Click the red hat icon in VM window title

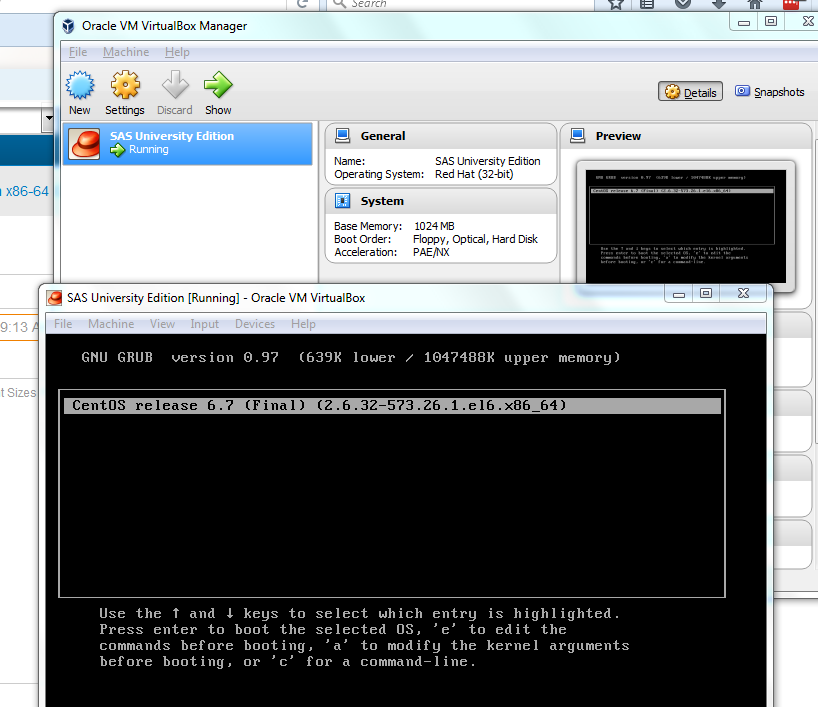pos(54,298)
